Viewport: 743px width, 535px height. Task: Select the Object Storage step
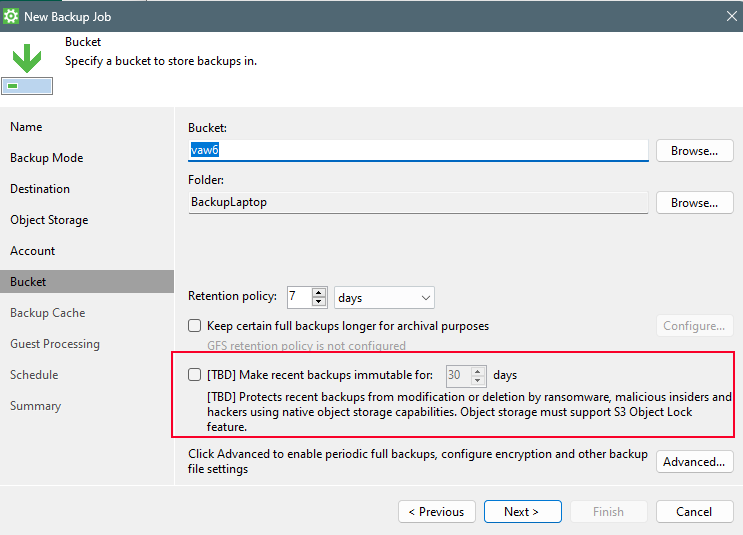click(49, 220)
